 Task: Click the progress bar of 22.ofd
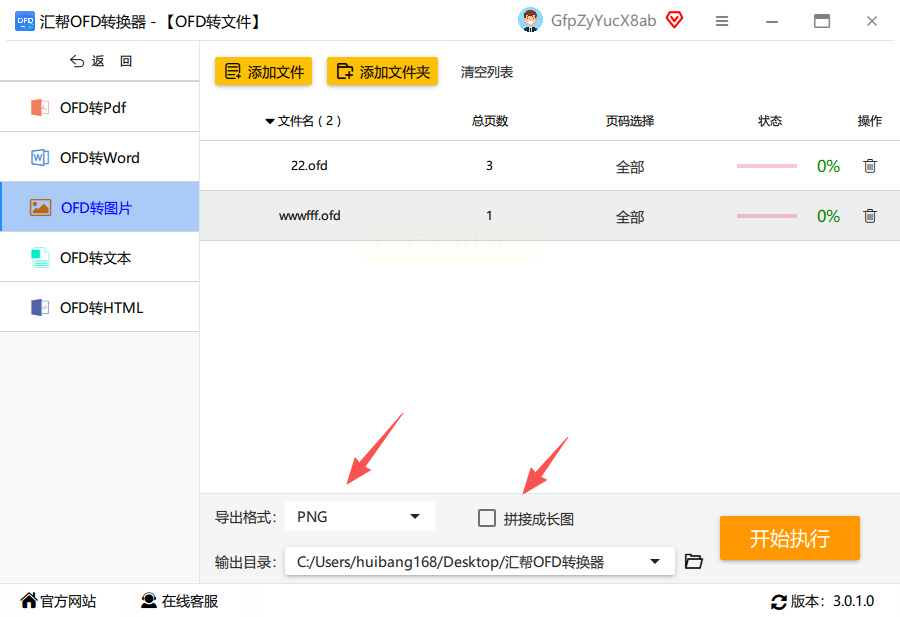(x=767, y=166)
